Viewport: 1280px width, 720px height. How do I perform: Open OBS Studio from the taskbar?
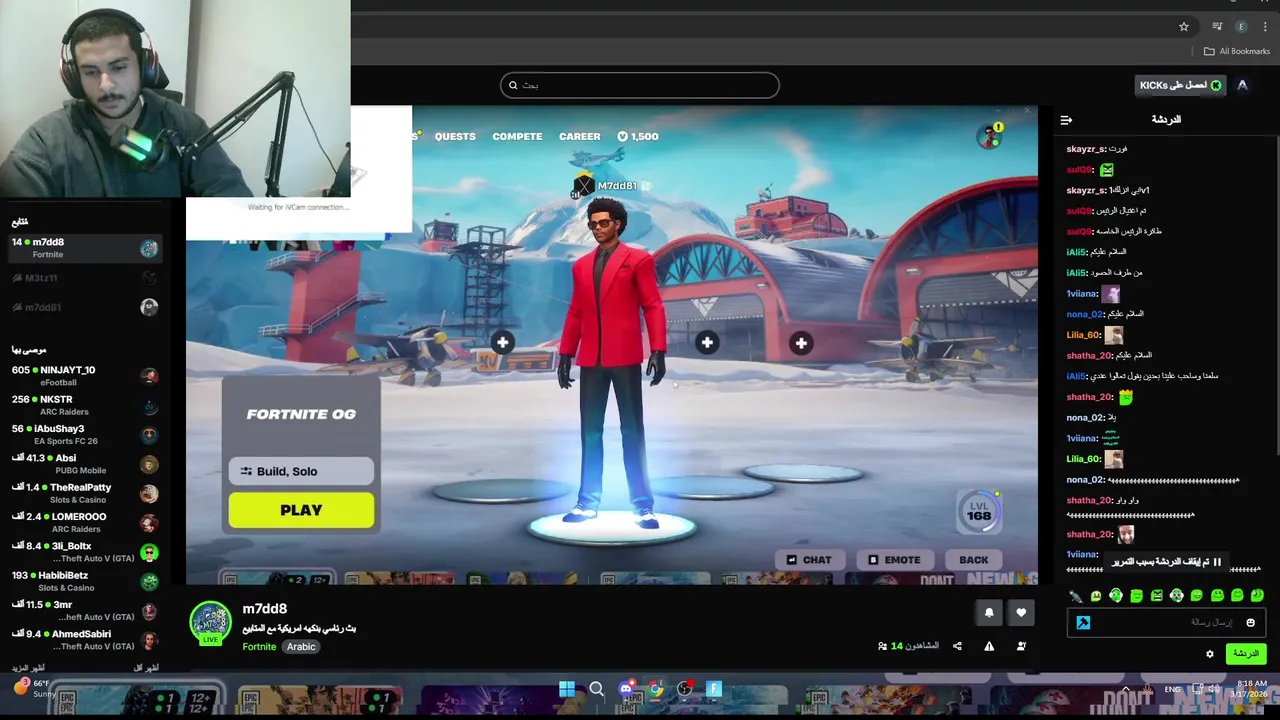click(685, 689)
